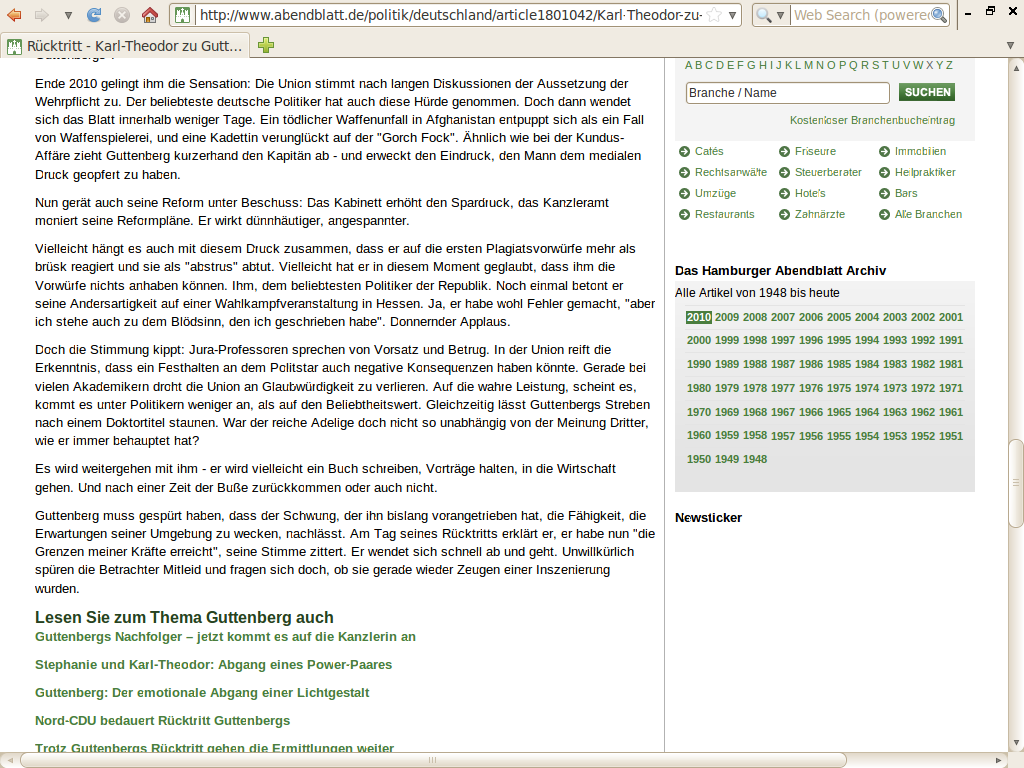Open Nord-CDU bedauert Rücktritt Guttenbergs link
Image resolution: width=1024 pixels, height=768 pixels.
(163, 721)
